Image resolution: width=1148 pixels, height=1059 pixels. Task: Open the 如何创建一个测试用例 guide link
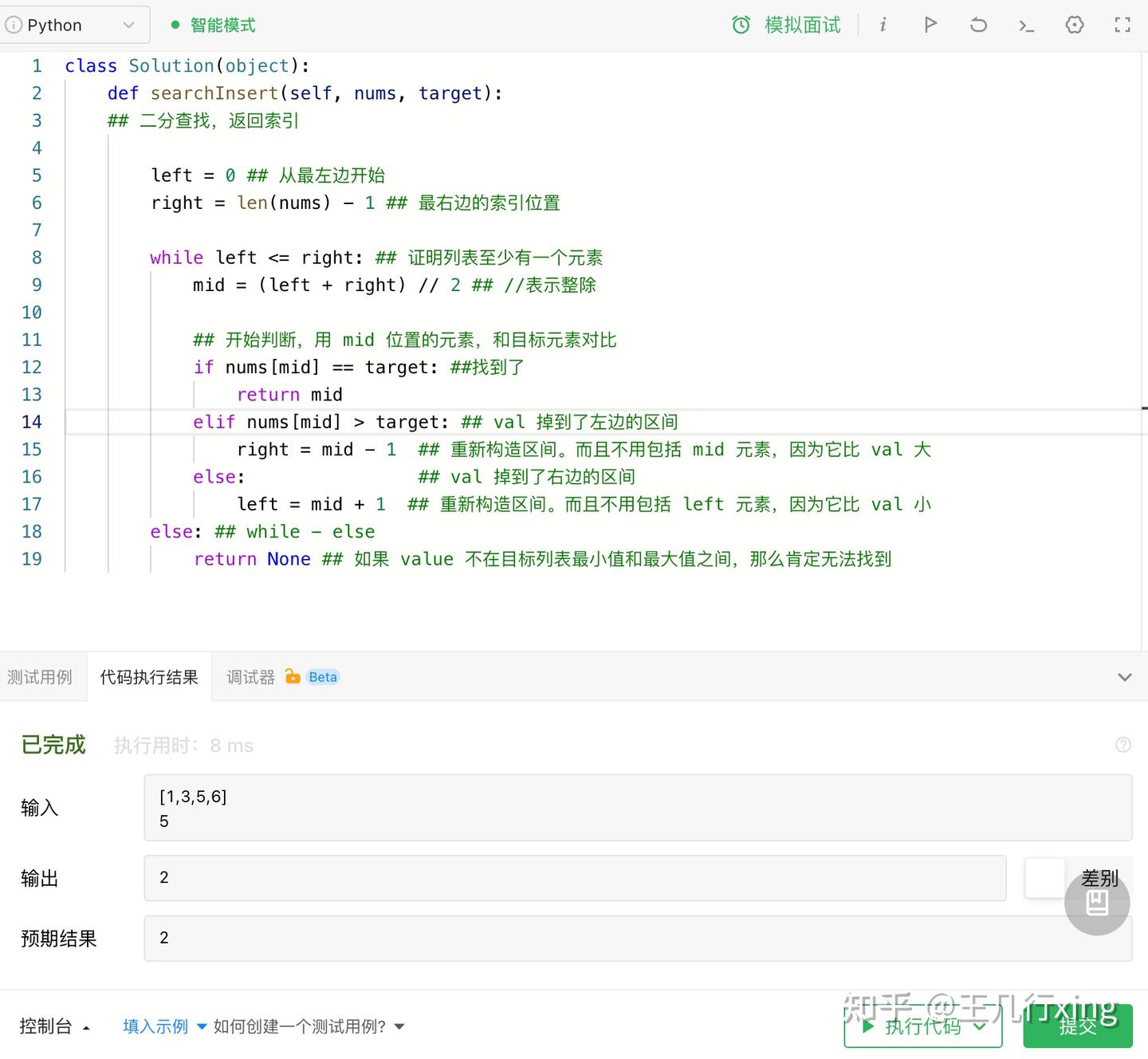point(299,1026)
